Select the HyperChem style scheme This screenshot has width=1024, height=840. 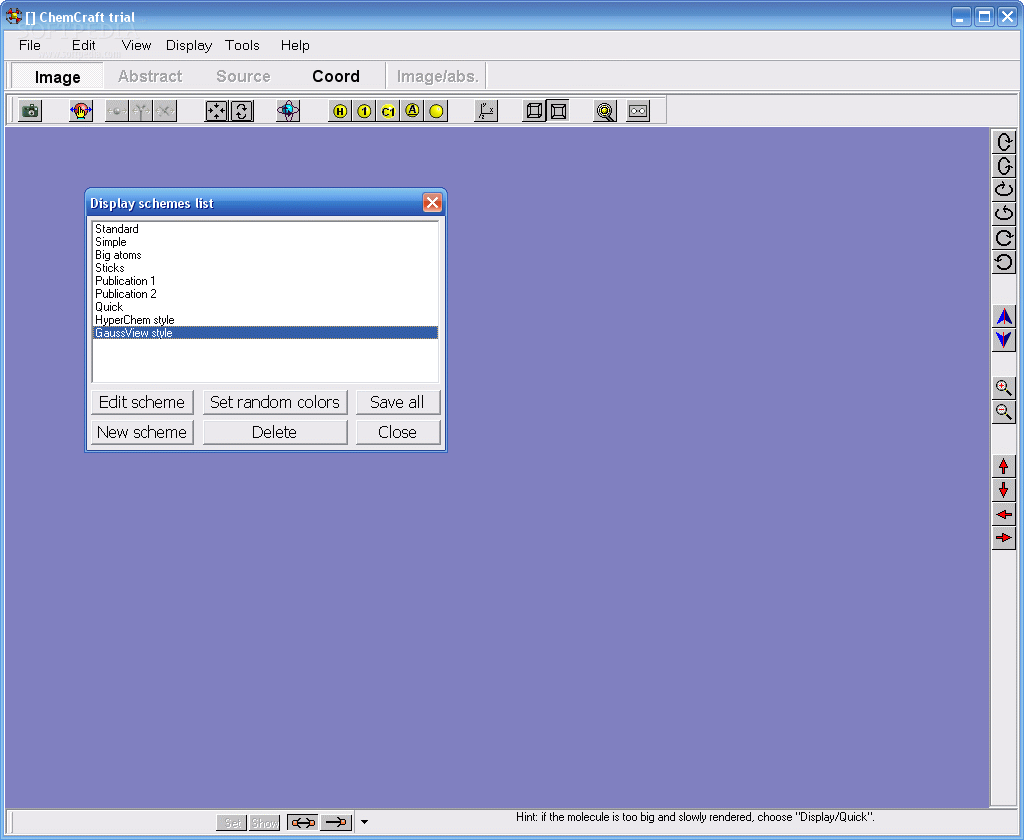265,320
